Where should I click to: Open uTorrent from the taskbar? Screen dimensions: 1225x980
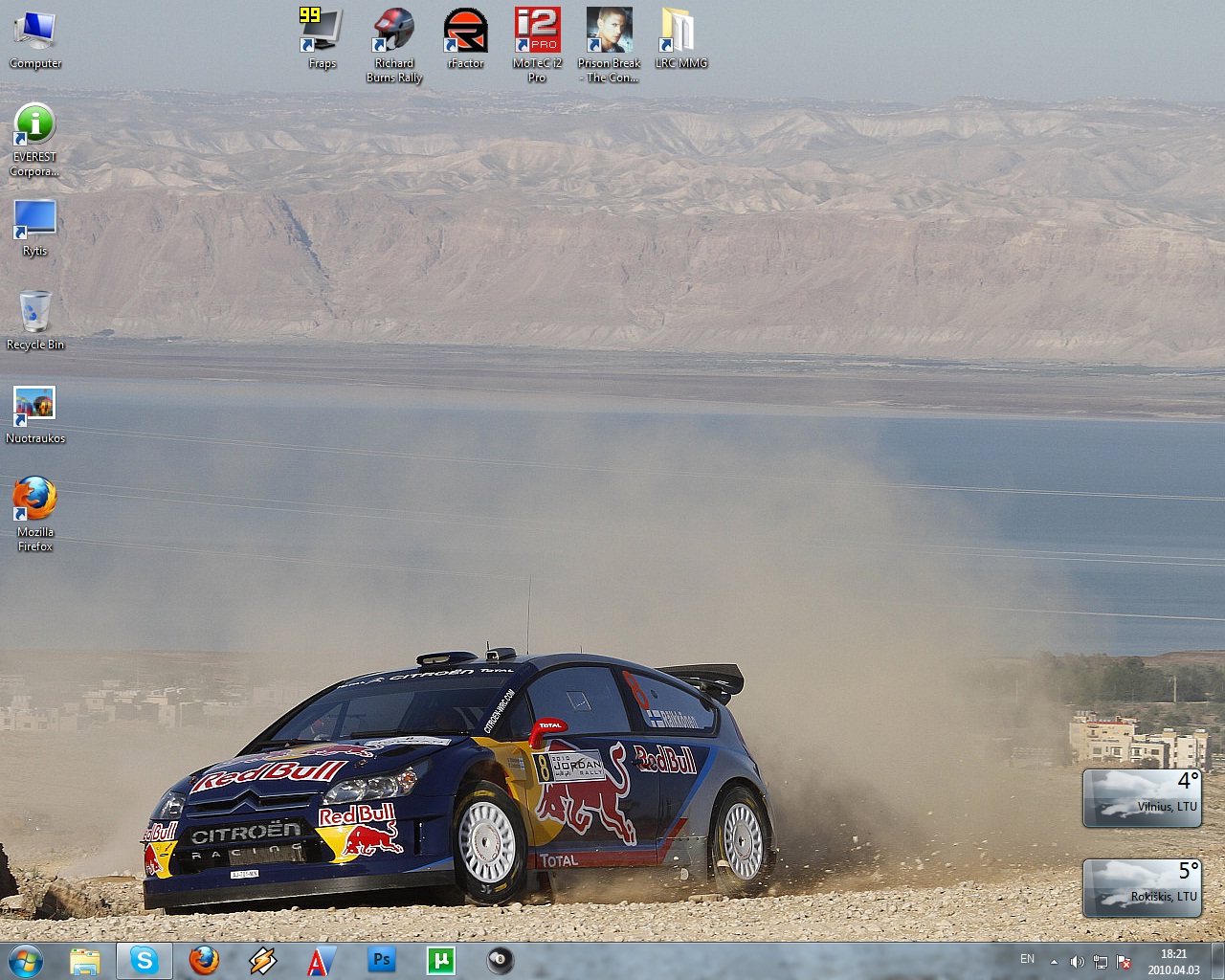tap(440, 961)
